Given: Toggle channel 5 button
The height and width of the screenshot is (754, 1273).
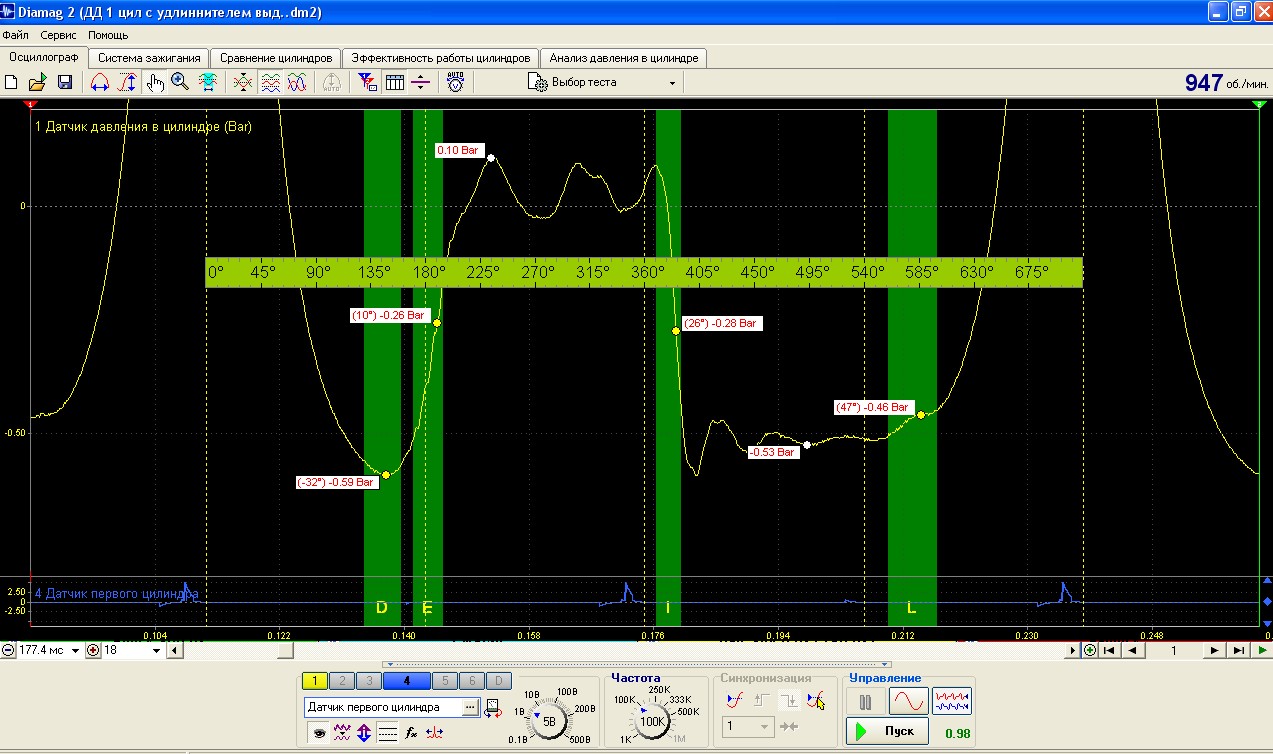Looking at the screenshot, I should coord(446,681).
